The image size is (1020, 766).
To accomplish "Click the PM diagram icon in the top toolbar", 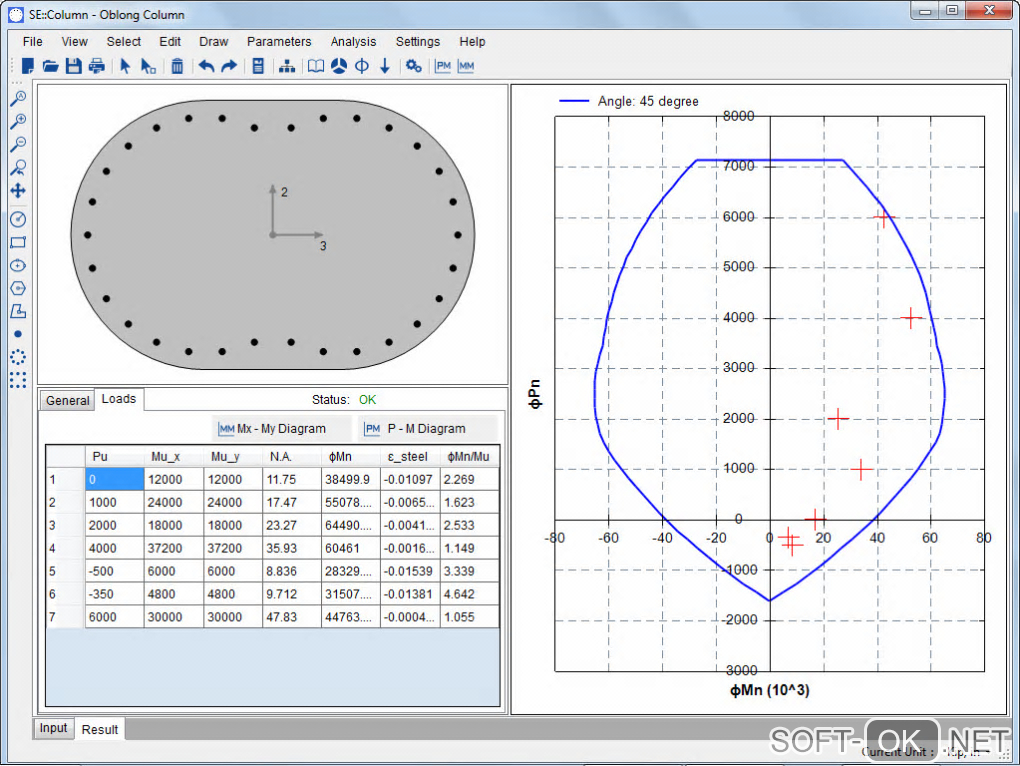I will (x=443, y=67).
